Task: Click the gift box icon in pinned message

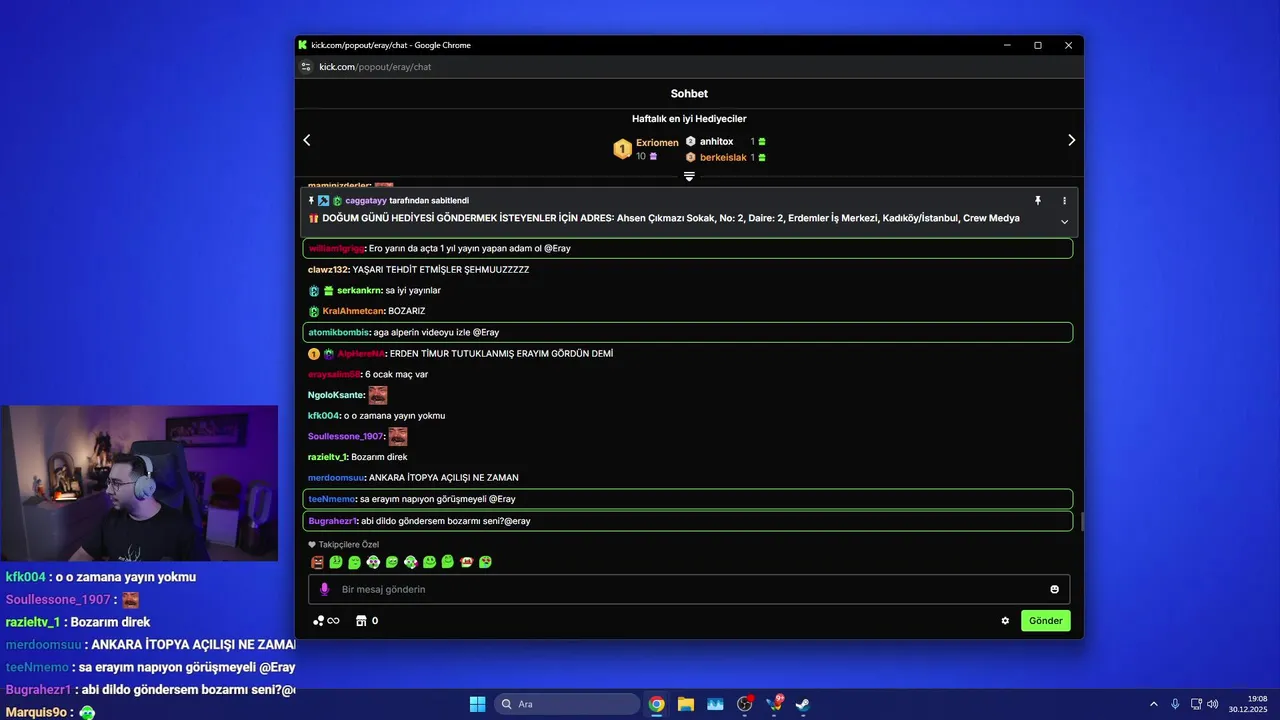Action: [313, 218]
